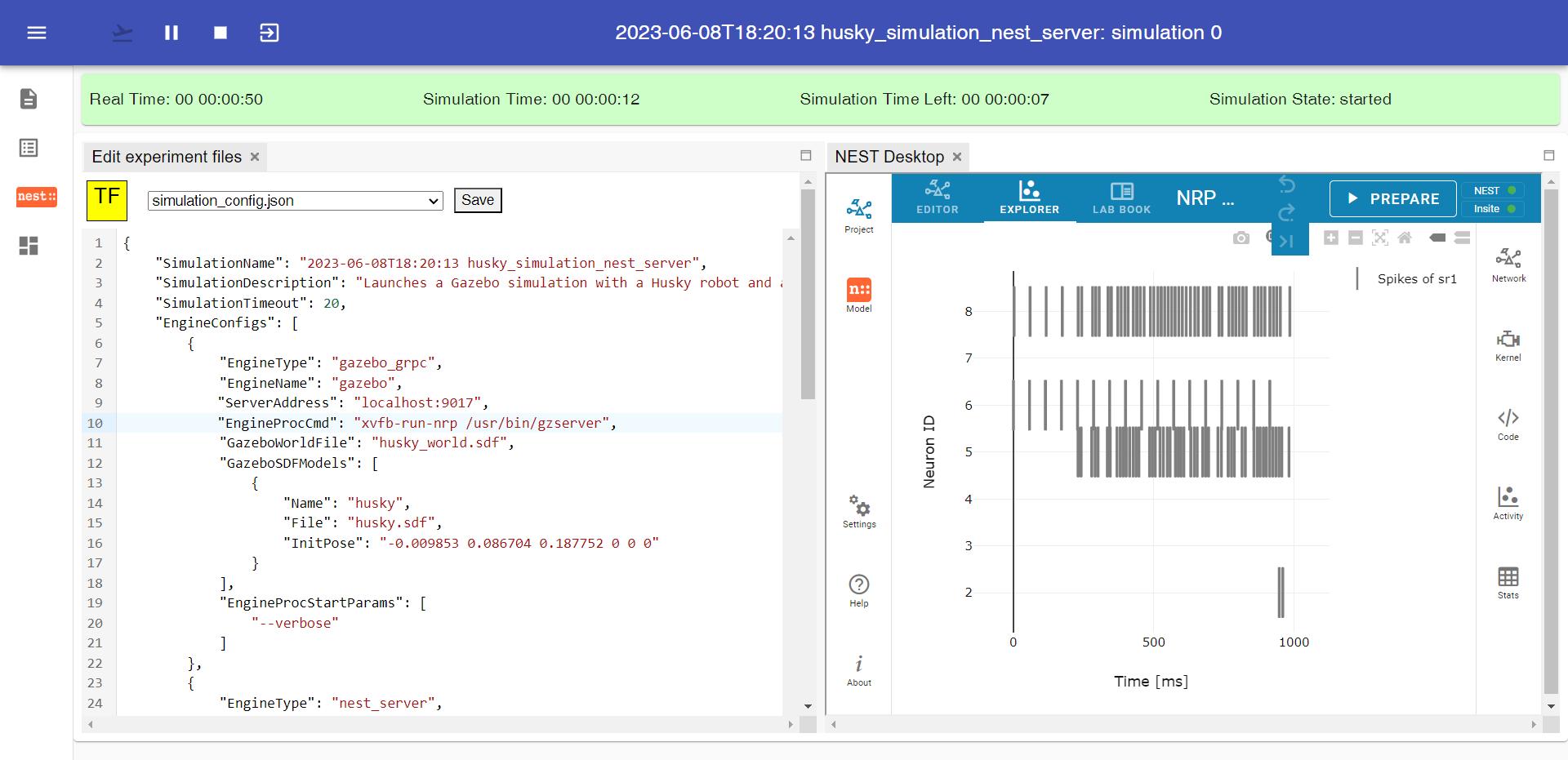This screenshot has height=760, width=1568.
Task: Maximize the NEST Desktop panel
Action: [1549, 155]
